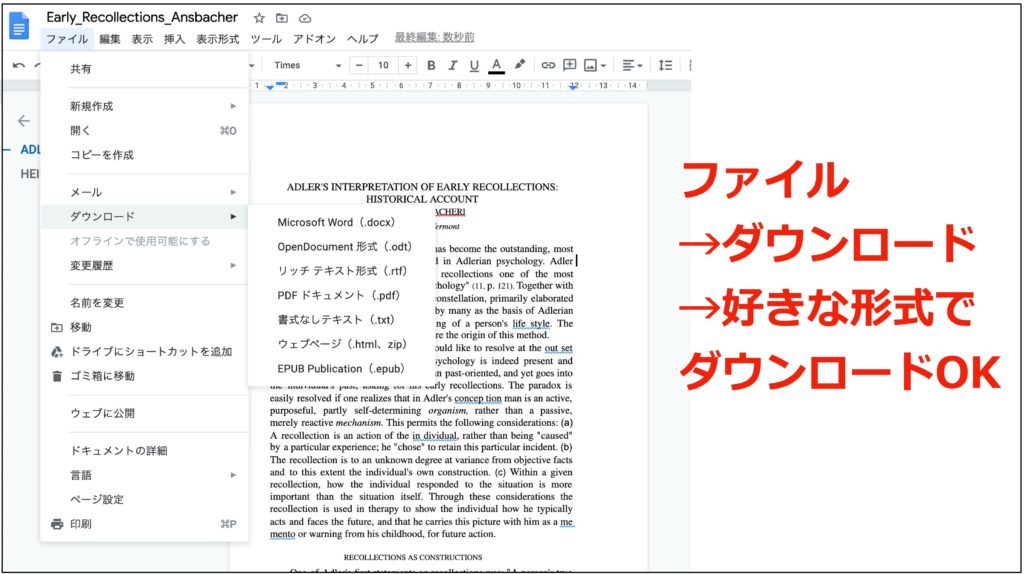Download as ウェブページ (.html、zip)
Image resolution: width=1024 pixels, height=574 pixels.
click(341, 344)
